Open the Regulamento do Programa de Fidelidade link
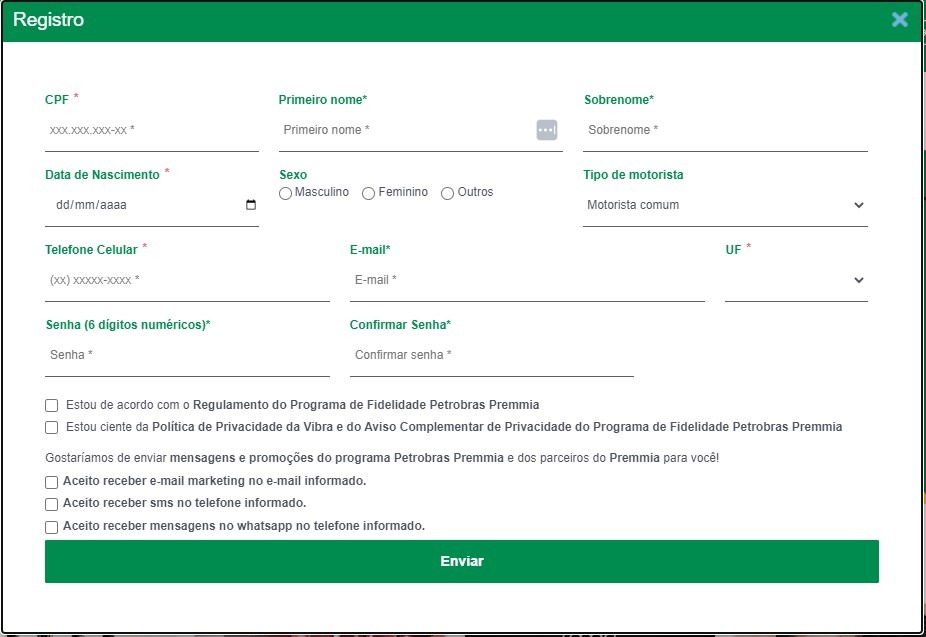 (366, 405)
